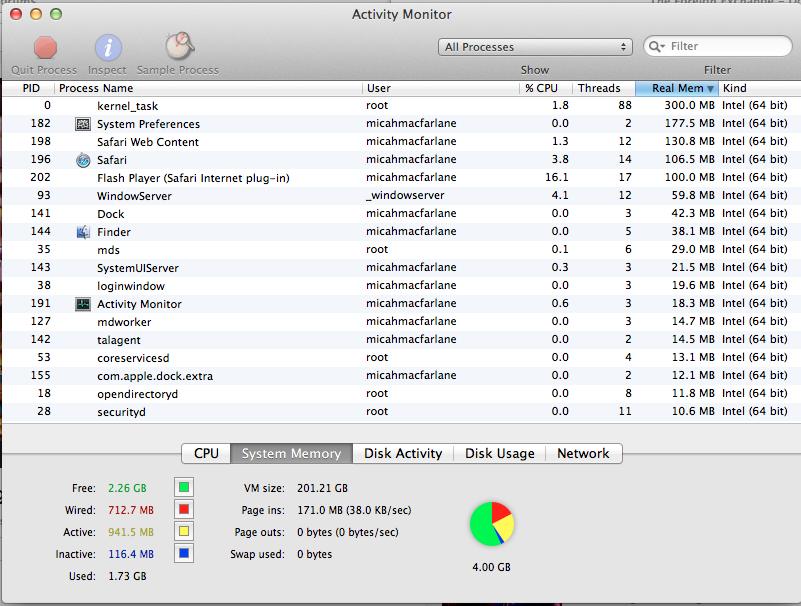Click the 88 threads value for kernel_task
Viewport: 801px width, 606px height.
click(625, 105)
